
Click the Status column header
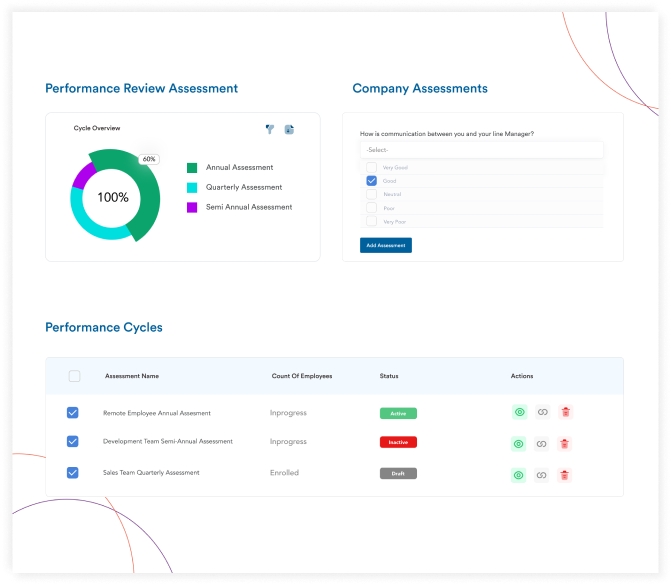[389, 376]
